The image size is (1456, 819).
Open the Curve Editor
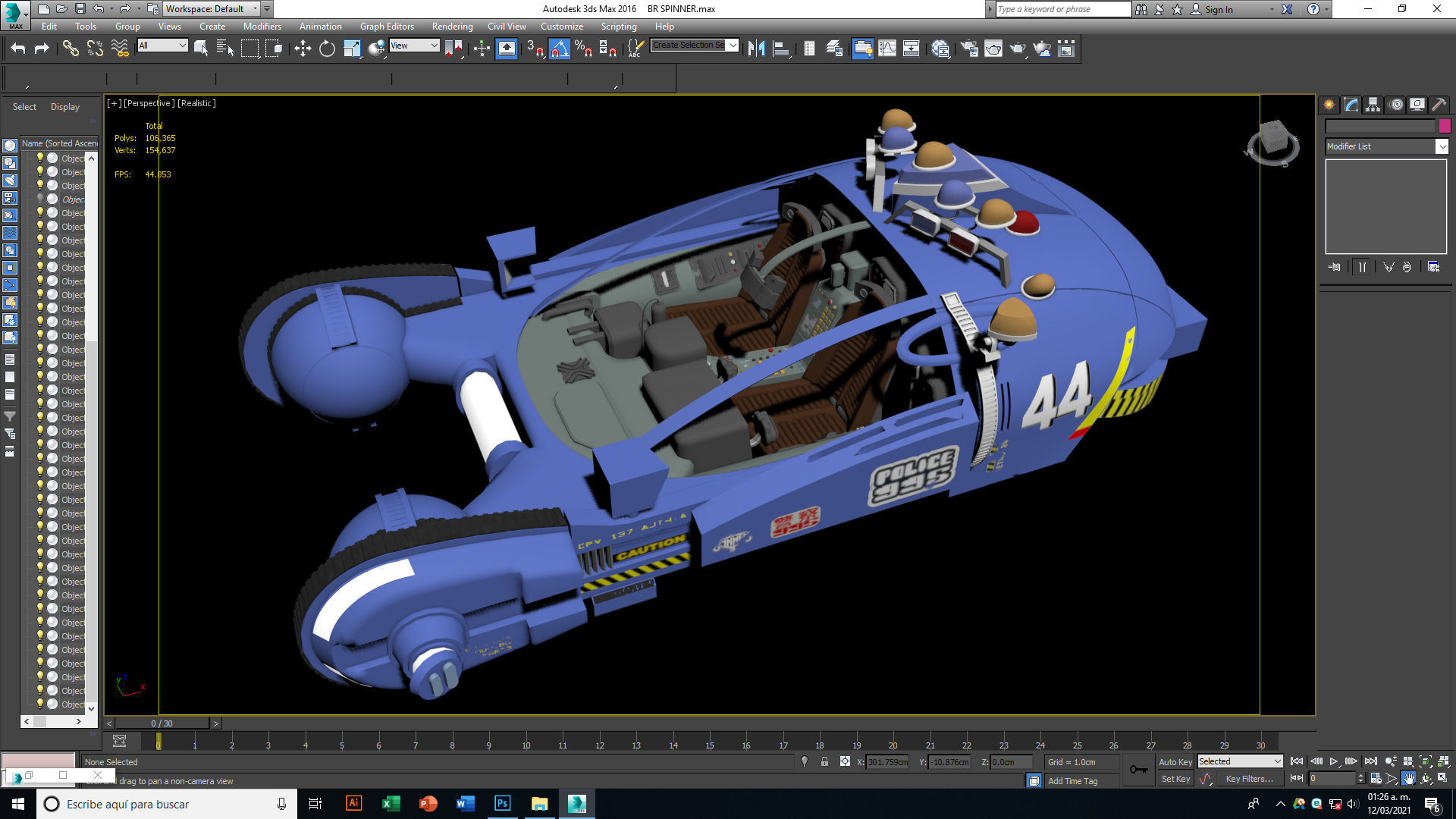click(x=887, y=49)
